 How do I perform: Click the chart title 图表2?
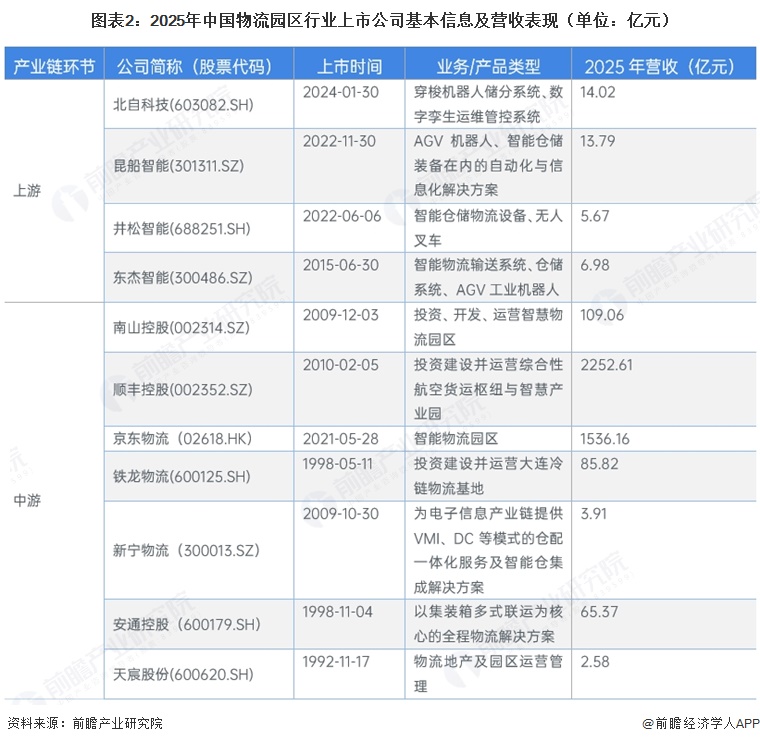tap(380, 20)
